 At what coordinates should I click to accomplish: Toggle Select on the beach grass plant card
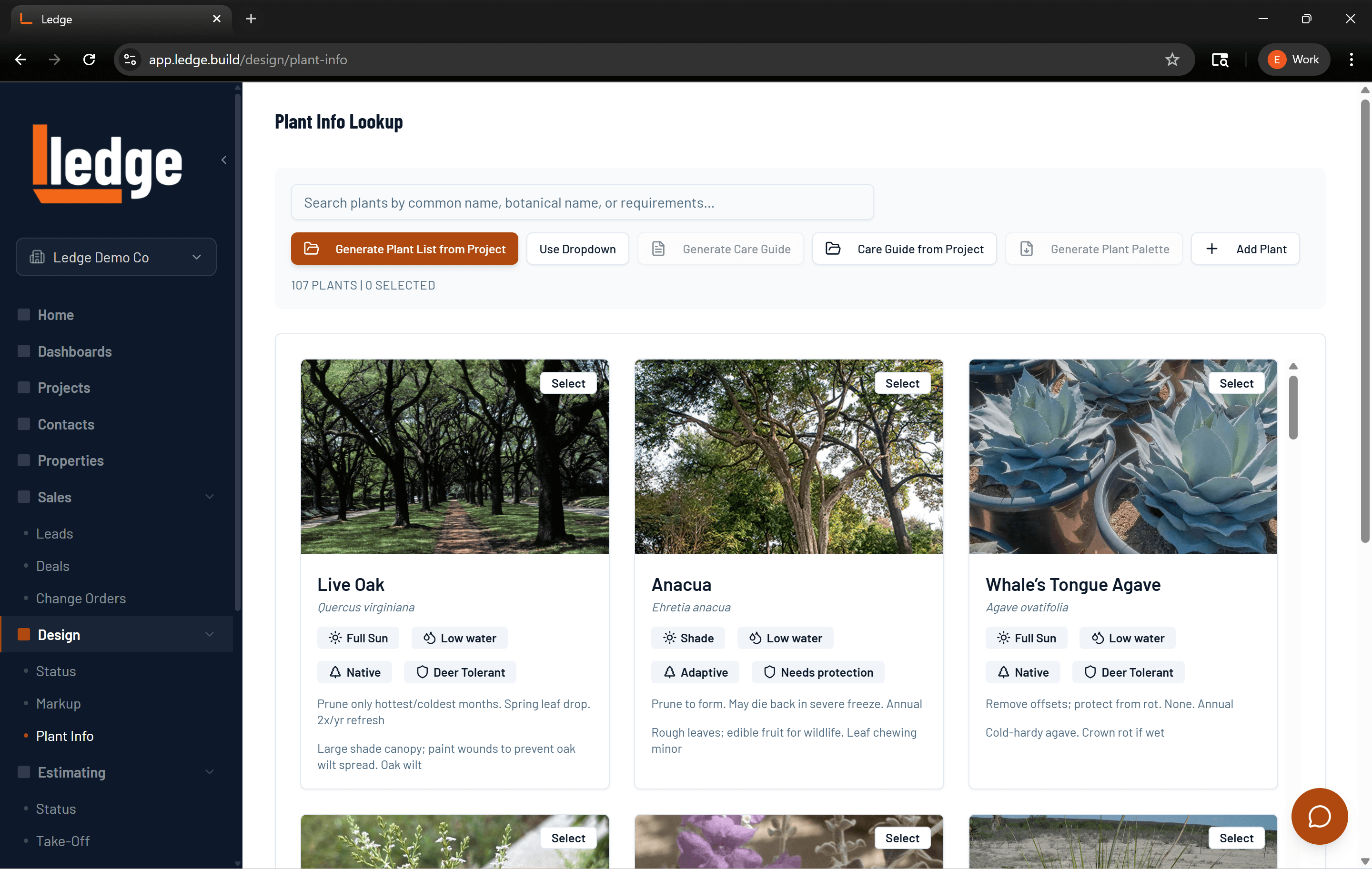pyautogui.click(x=1236, y=838)
